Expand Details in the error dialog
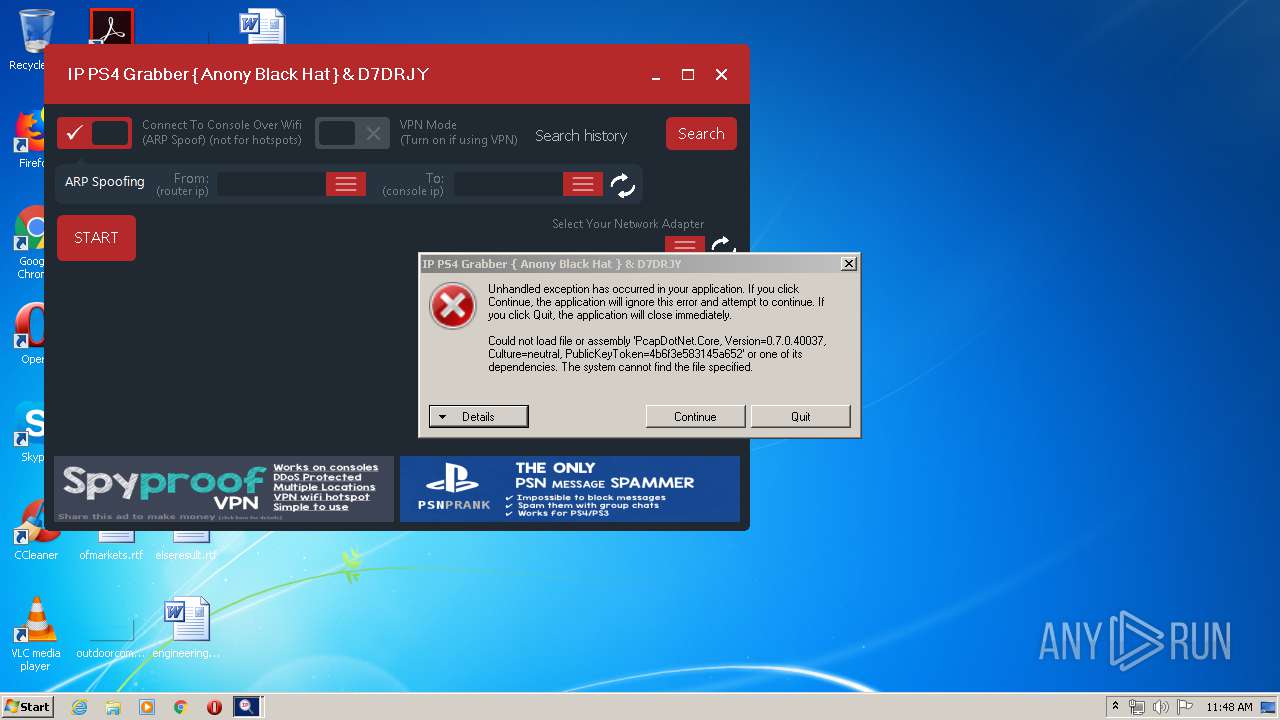 tap(478, 416)
